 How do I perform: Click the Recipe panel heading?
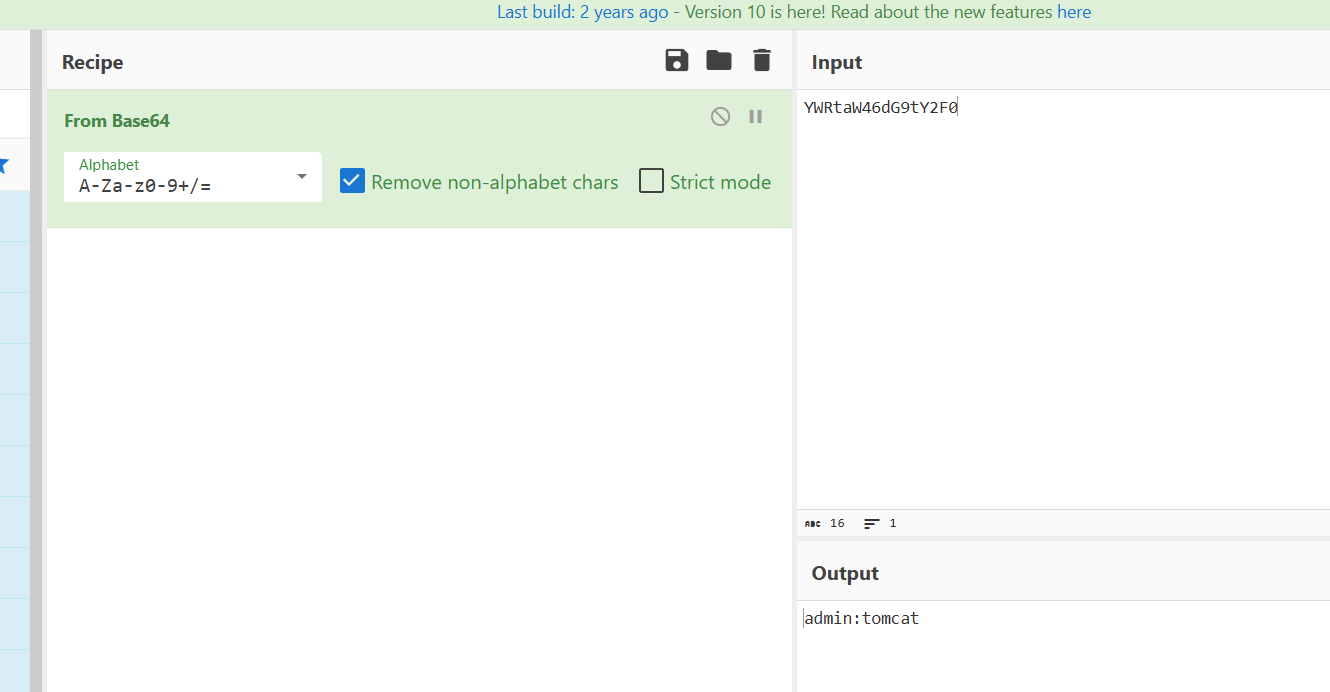(92, 62)
